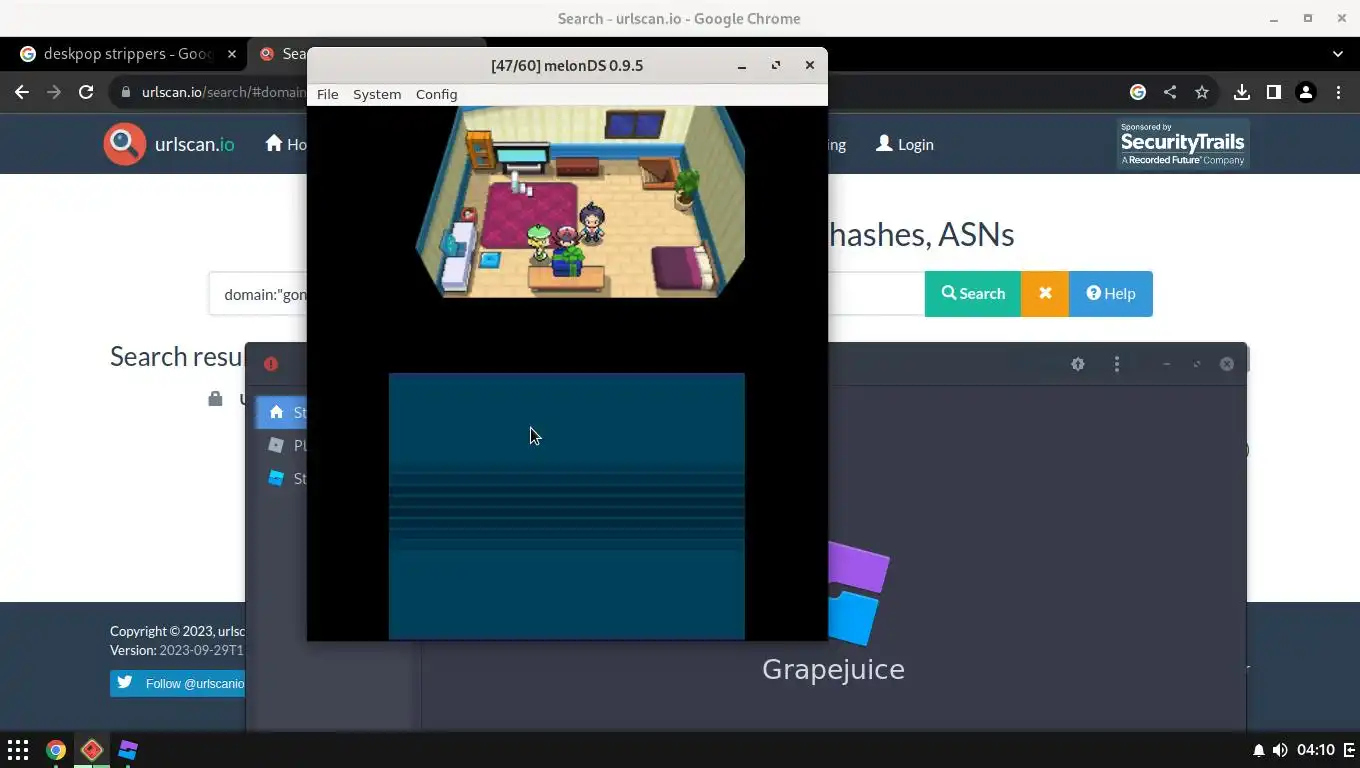The width and height of the screenshot is (1360, 768).
Task: Click the 04:10 clock
Action: coord(1316,750)
